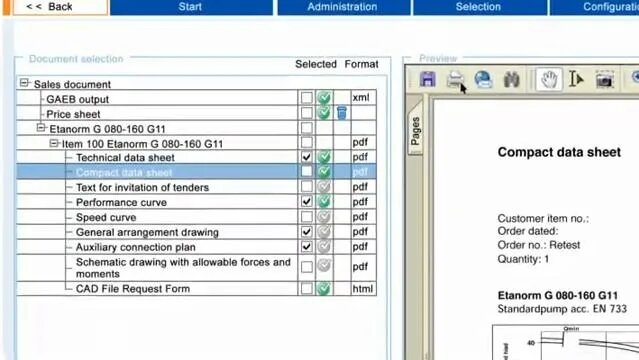The width and height of the screenshot is (639, 360).
Task: Check the Compact data sheet checkbox
Action: tap(306, 172)
